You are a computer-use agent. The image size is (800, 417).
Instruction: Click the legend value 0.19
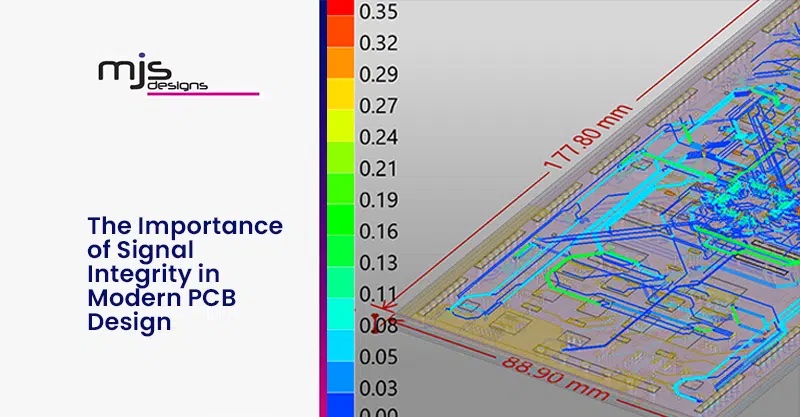pyautogui.click(x=378, y=200)
